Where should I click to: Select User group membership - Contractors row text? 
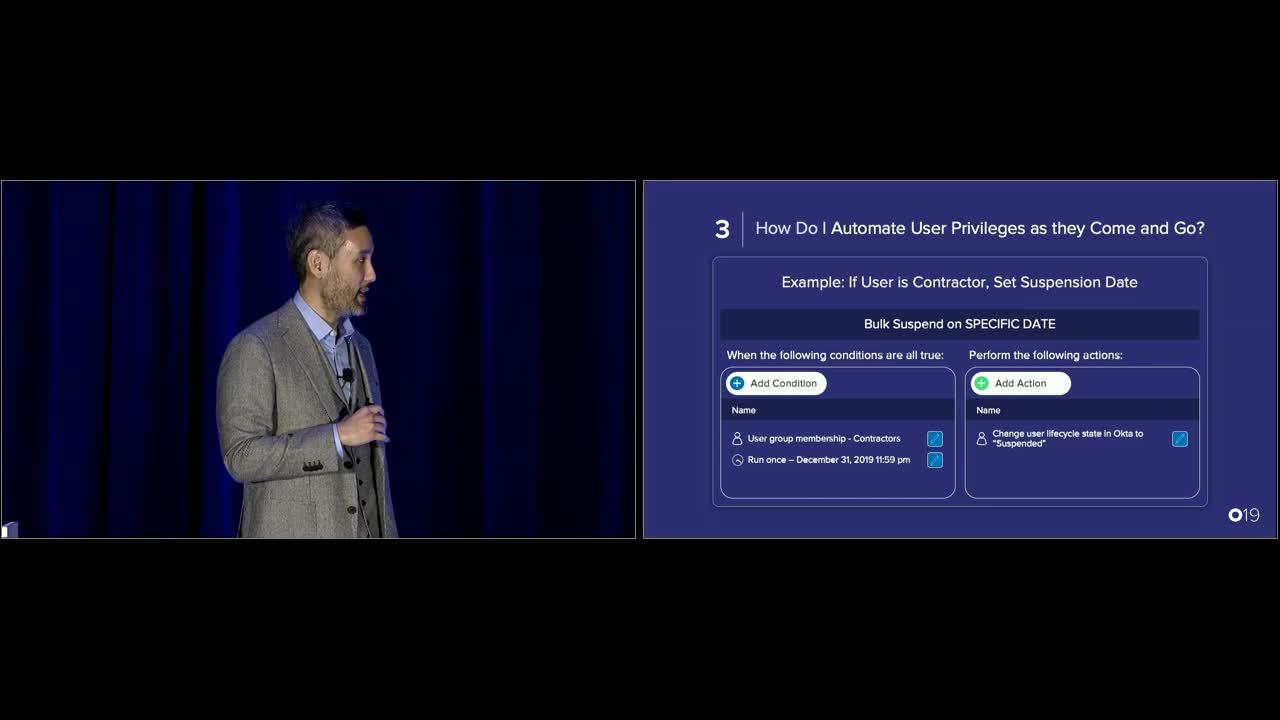pyautogui.click(x=824, y=439)
